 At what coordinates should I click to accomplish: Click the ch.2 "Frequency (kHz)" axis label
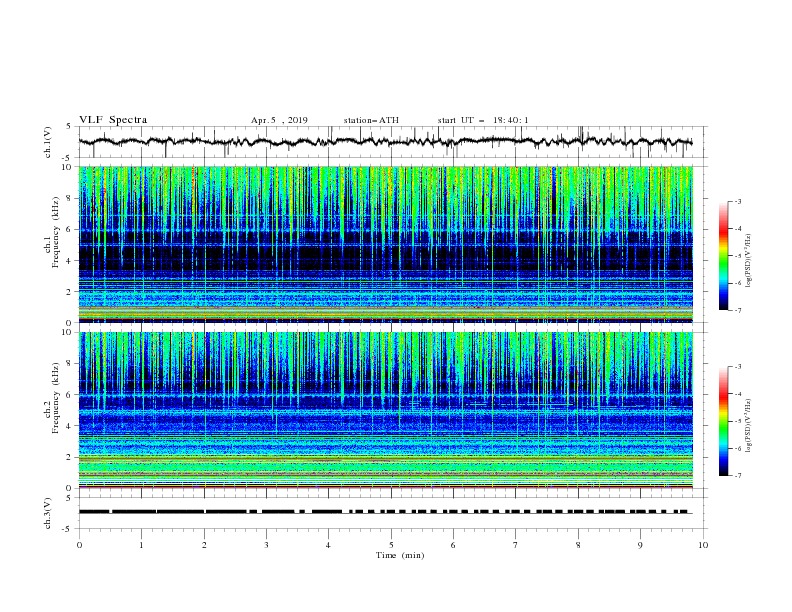(x=56, y=398)
